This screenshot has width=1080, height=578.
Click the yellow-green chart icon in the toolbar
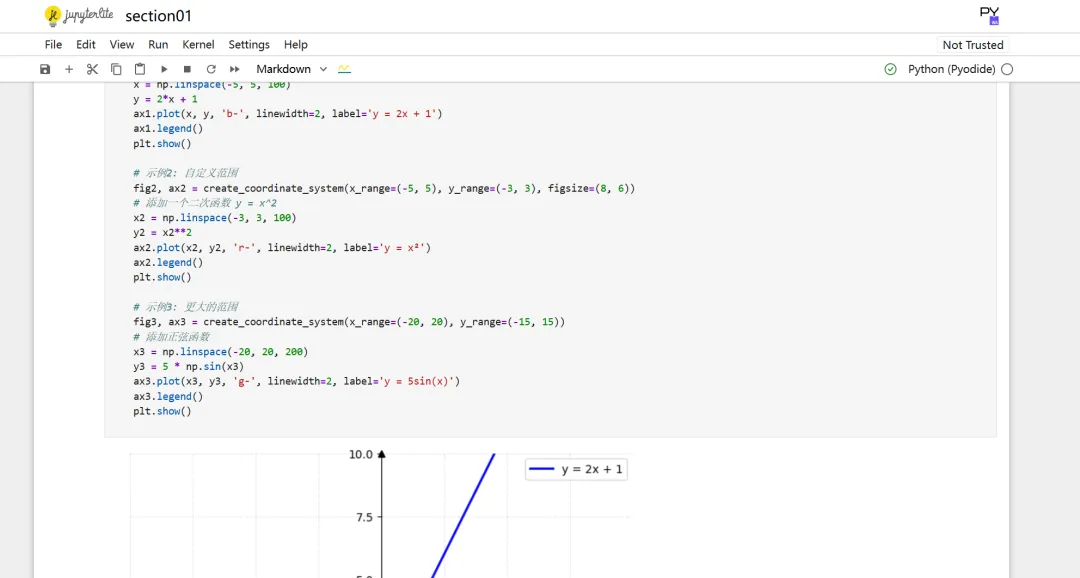[344, 69]
